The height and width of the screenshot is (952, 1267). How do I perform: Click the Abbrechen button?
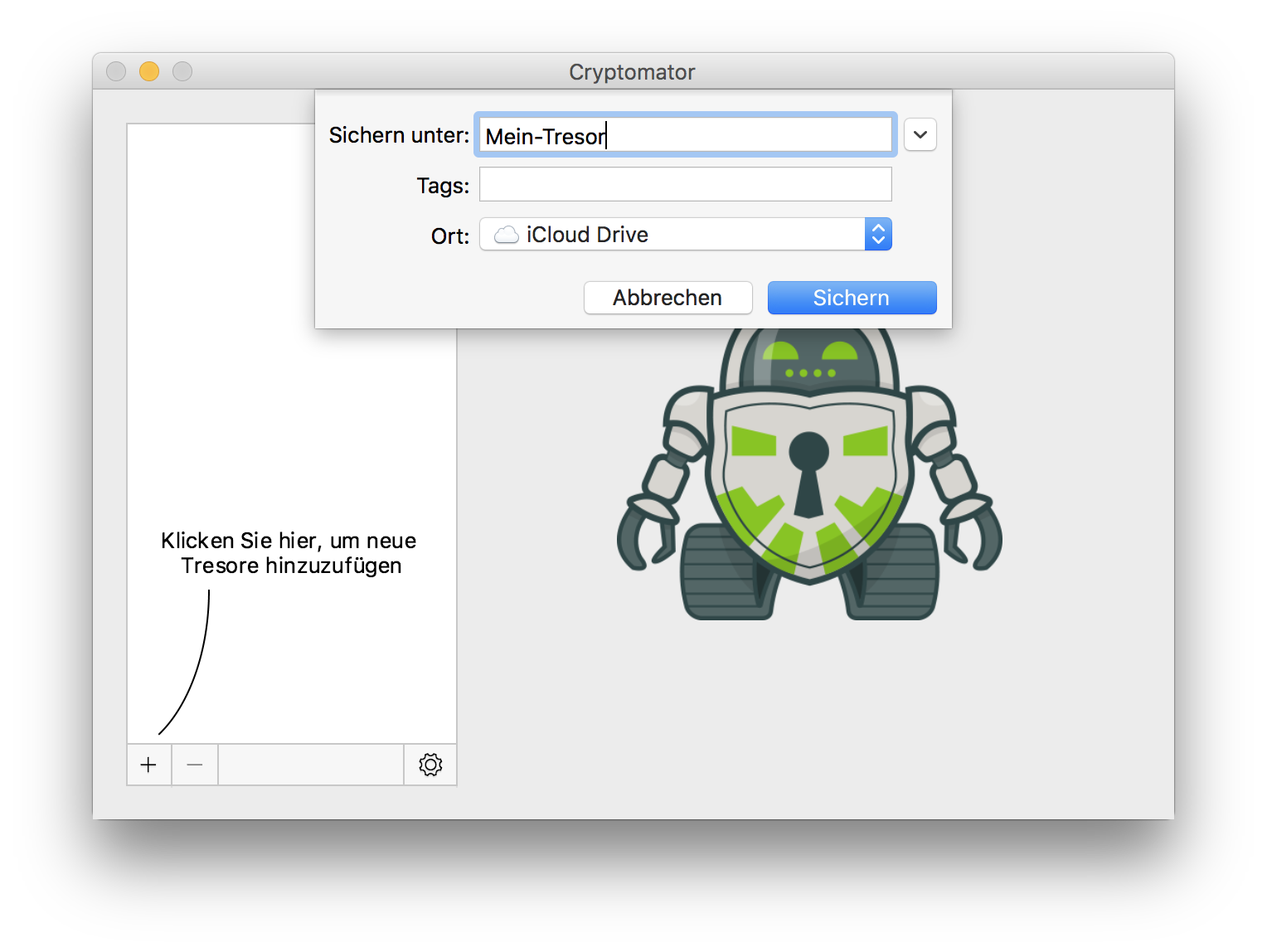(668, 298)
